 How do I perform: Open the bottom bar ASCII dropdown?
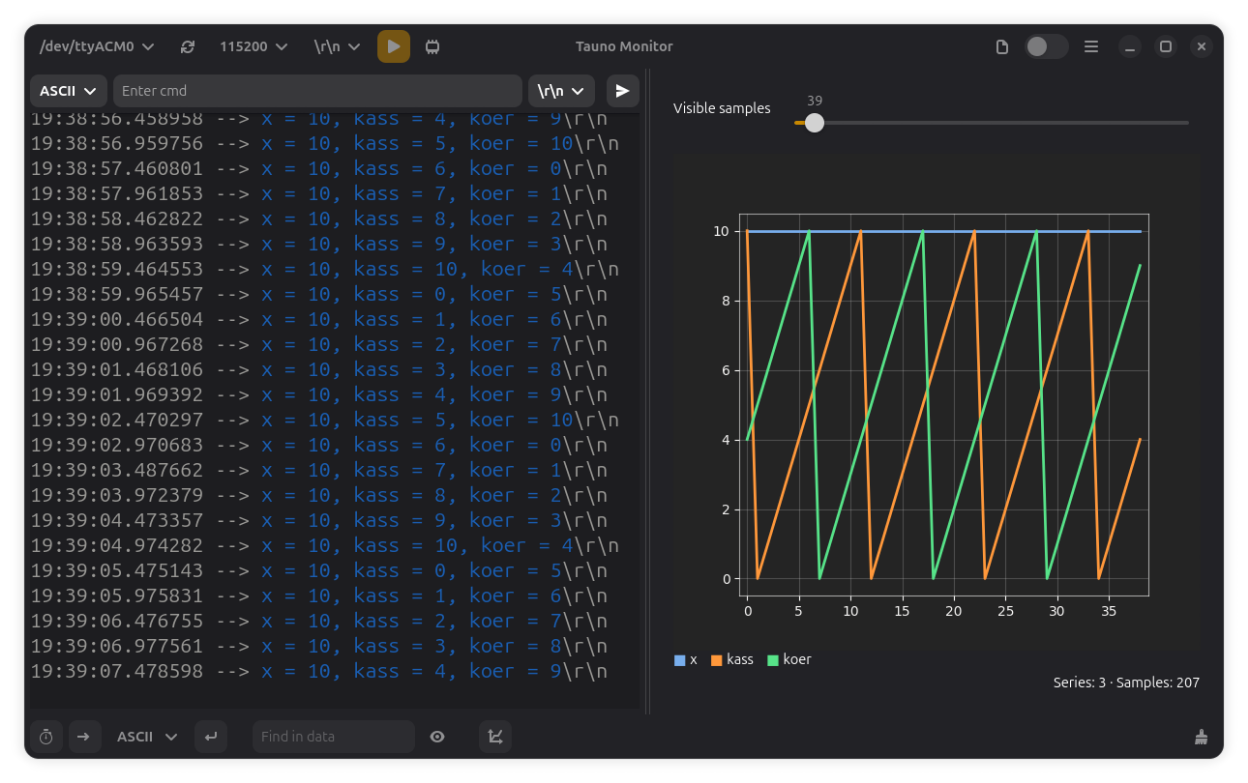point(147,737)
